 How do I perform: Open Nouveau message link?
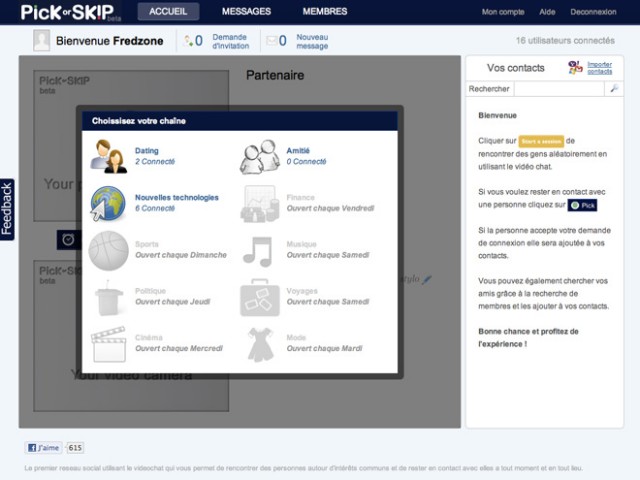pyautogui.click(x=312, y=41)
